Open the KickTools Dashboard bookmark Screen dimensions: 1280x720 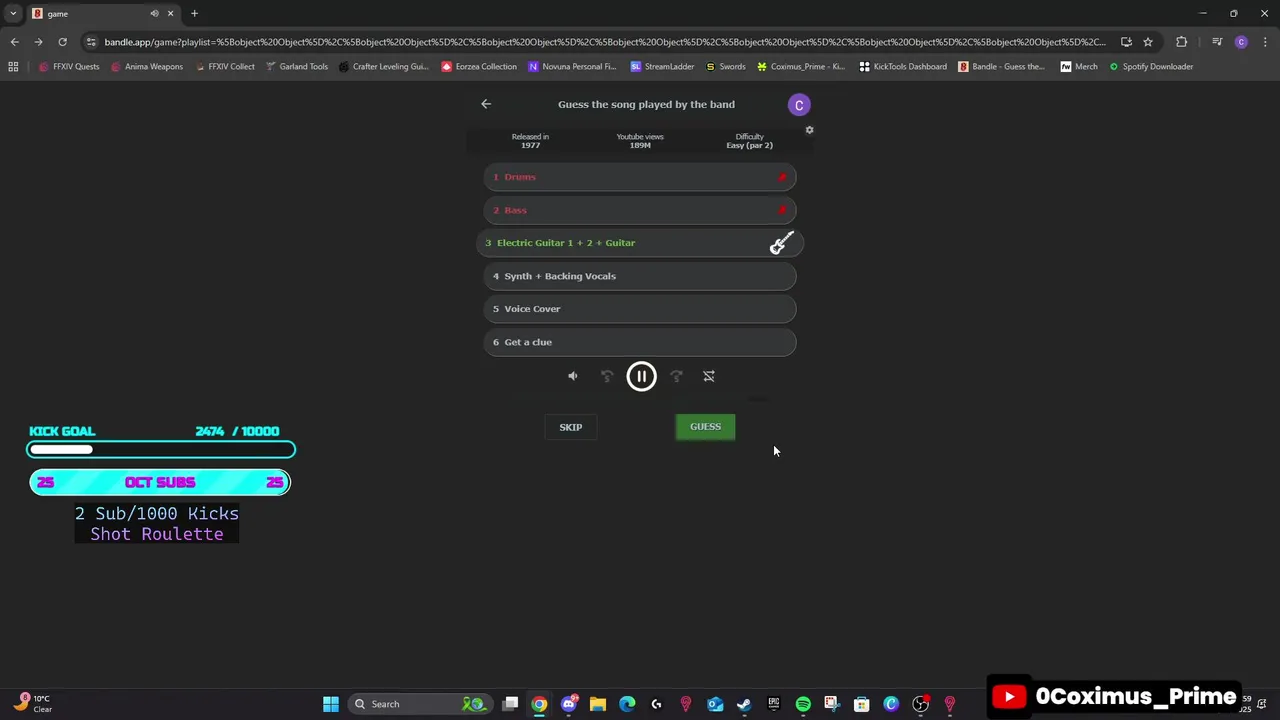[x=903, y=67]
